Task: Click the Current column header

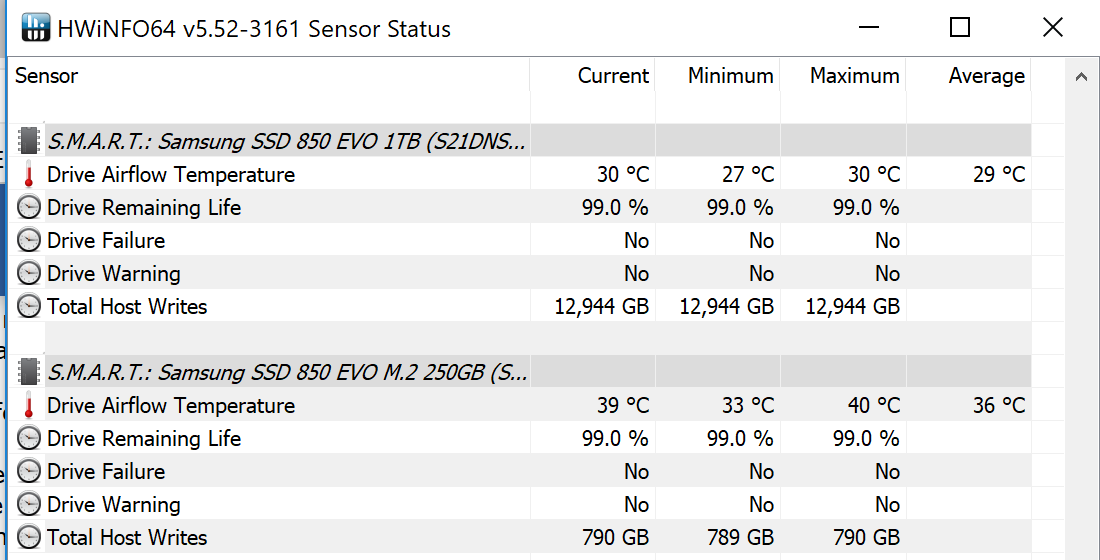Action: click(x=613, y=76)
